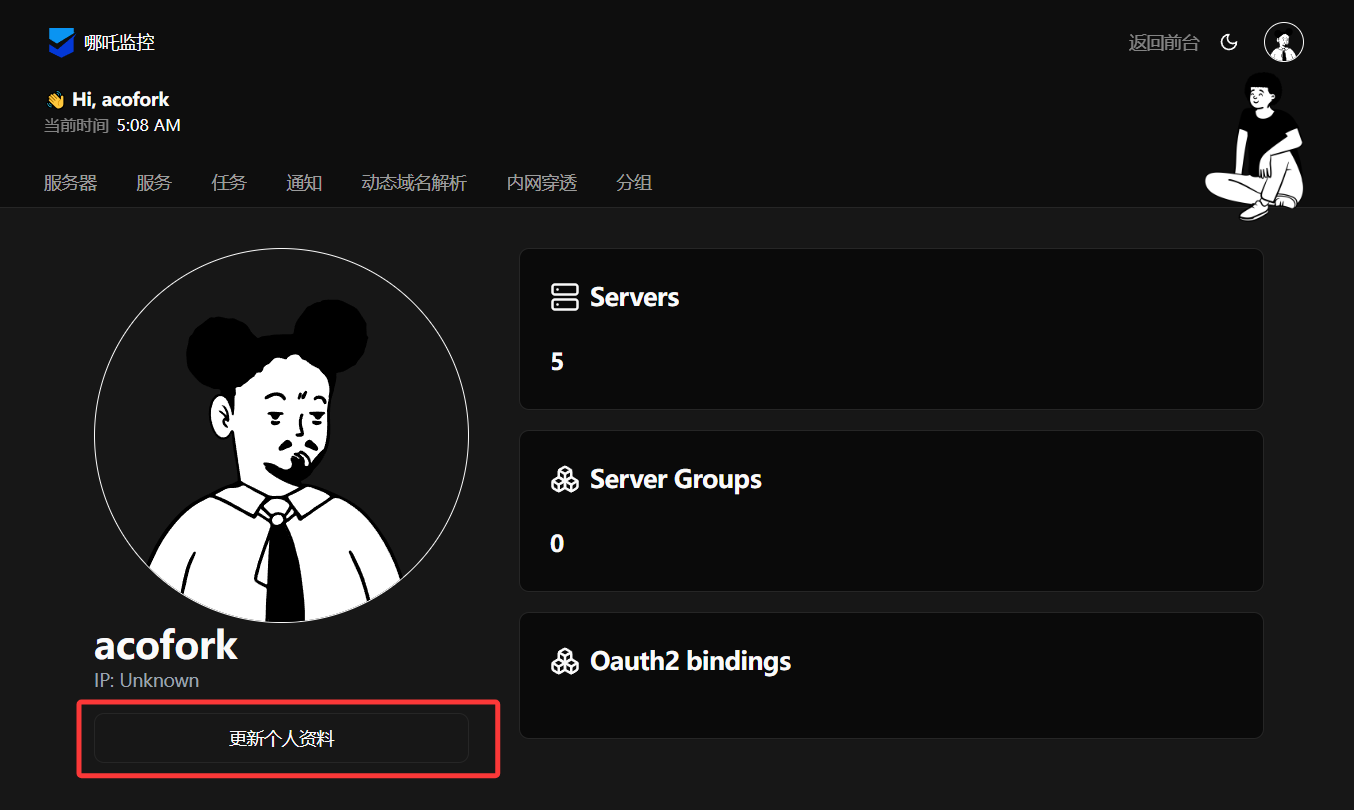The width and height of the screenshot is (1354, 810).
Task: Toggle dark mode with the moon icon
Action: tap(1230, 42)
